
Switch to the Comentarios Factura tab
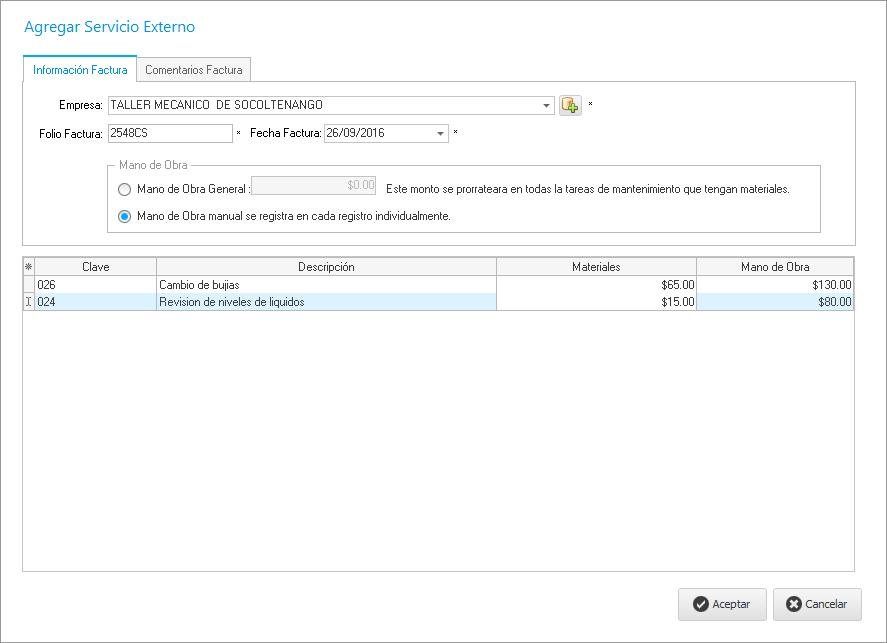[x=193, y=70]
